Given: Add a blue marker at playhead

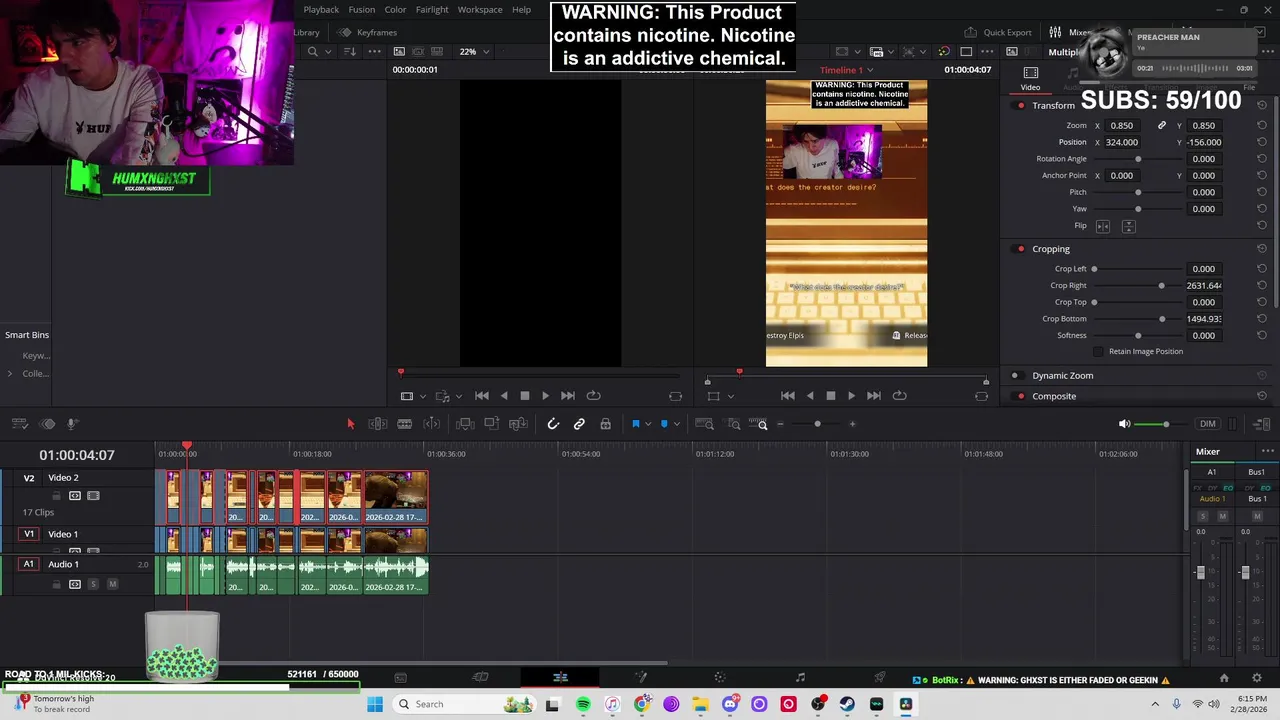Looking at the screenshot, I should coord(663,424).
